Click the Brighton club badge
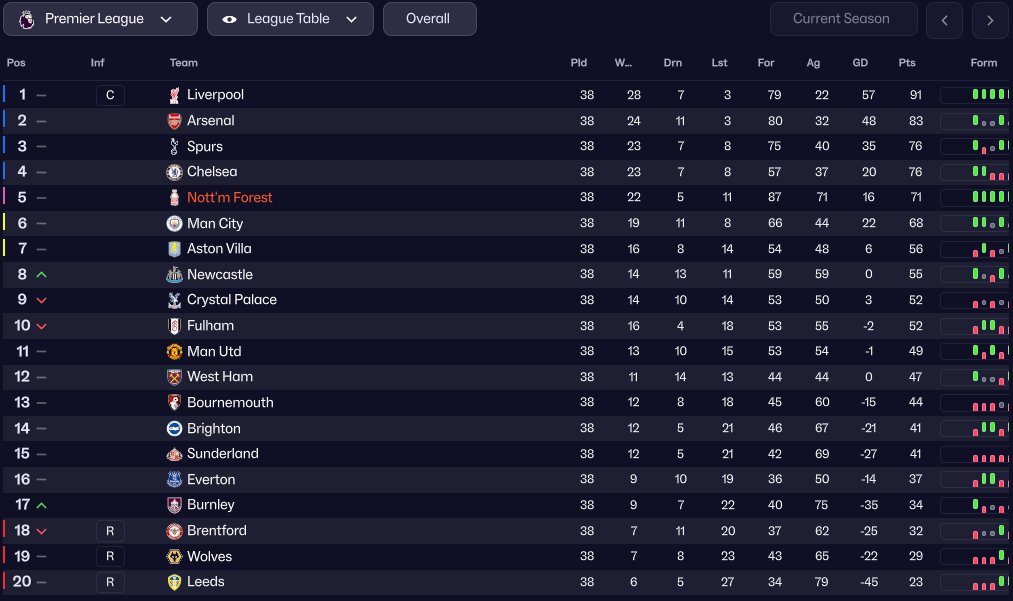 click(175, 429)
